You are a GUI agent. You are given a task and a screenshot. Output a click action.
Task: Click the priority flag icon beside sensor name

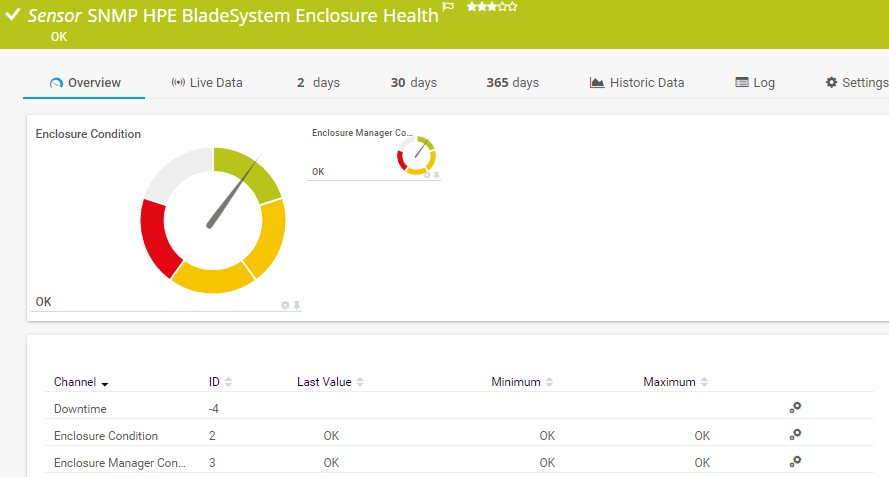click(448, 8)
